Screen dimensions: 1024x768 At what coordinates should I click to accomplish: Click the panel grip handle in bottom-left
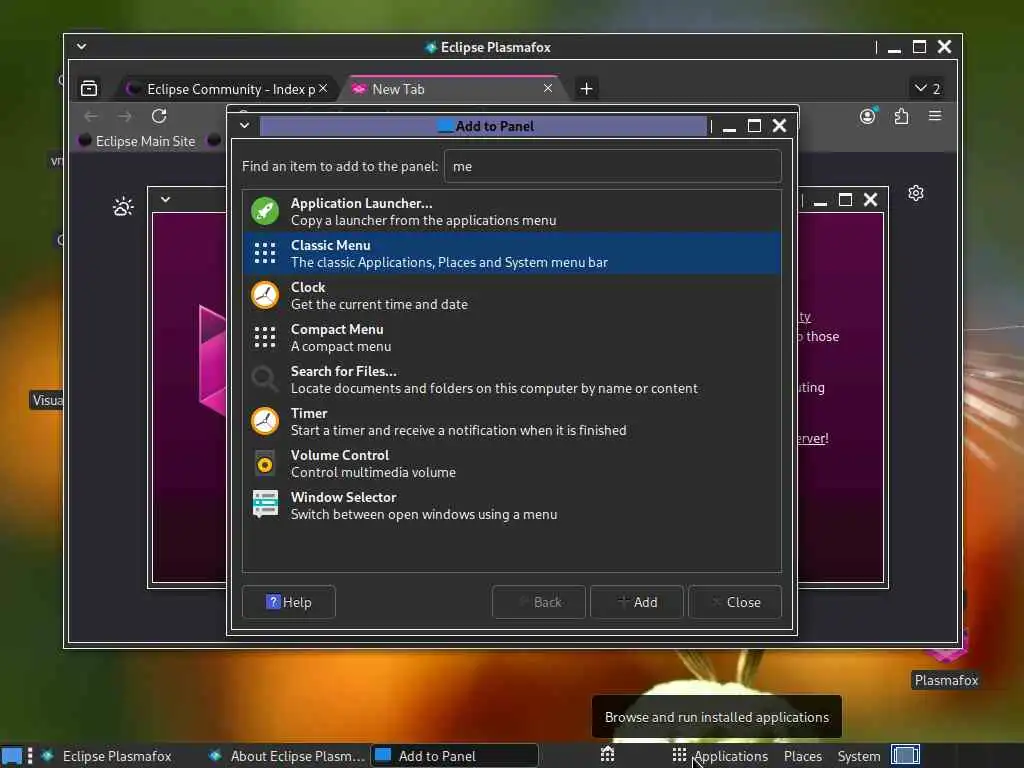pos(30,756)
